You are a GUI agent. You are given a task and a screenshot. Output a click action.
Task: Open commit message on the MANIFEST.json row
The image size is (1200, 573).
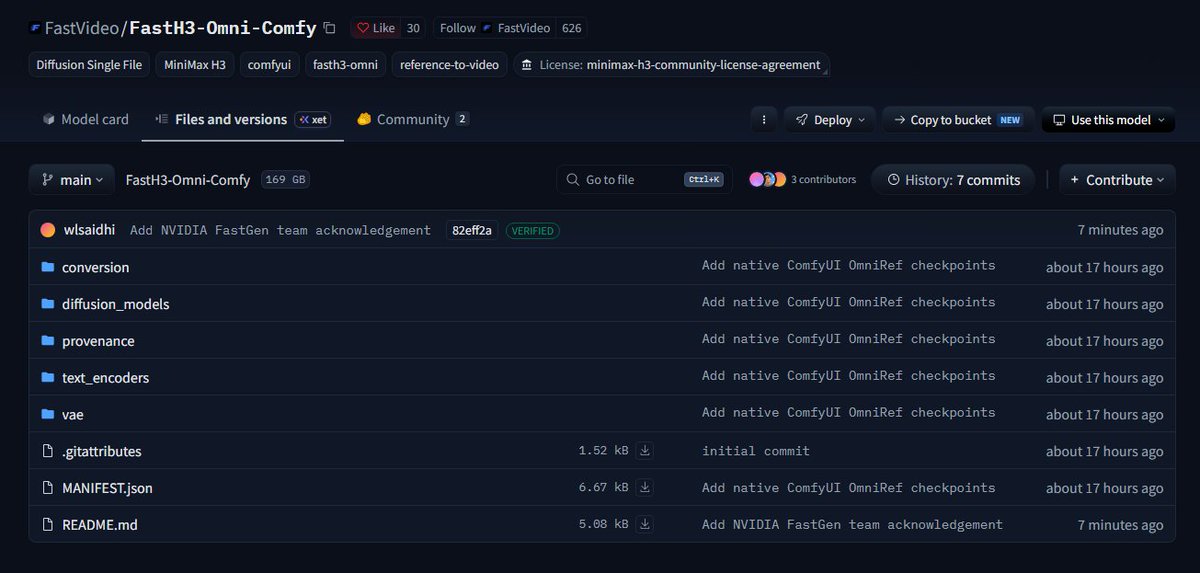(x=849, y=488)
